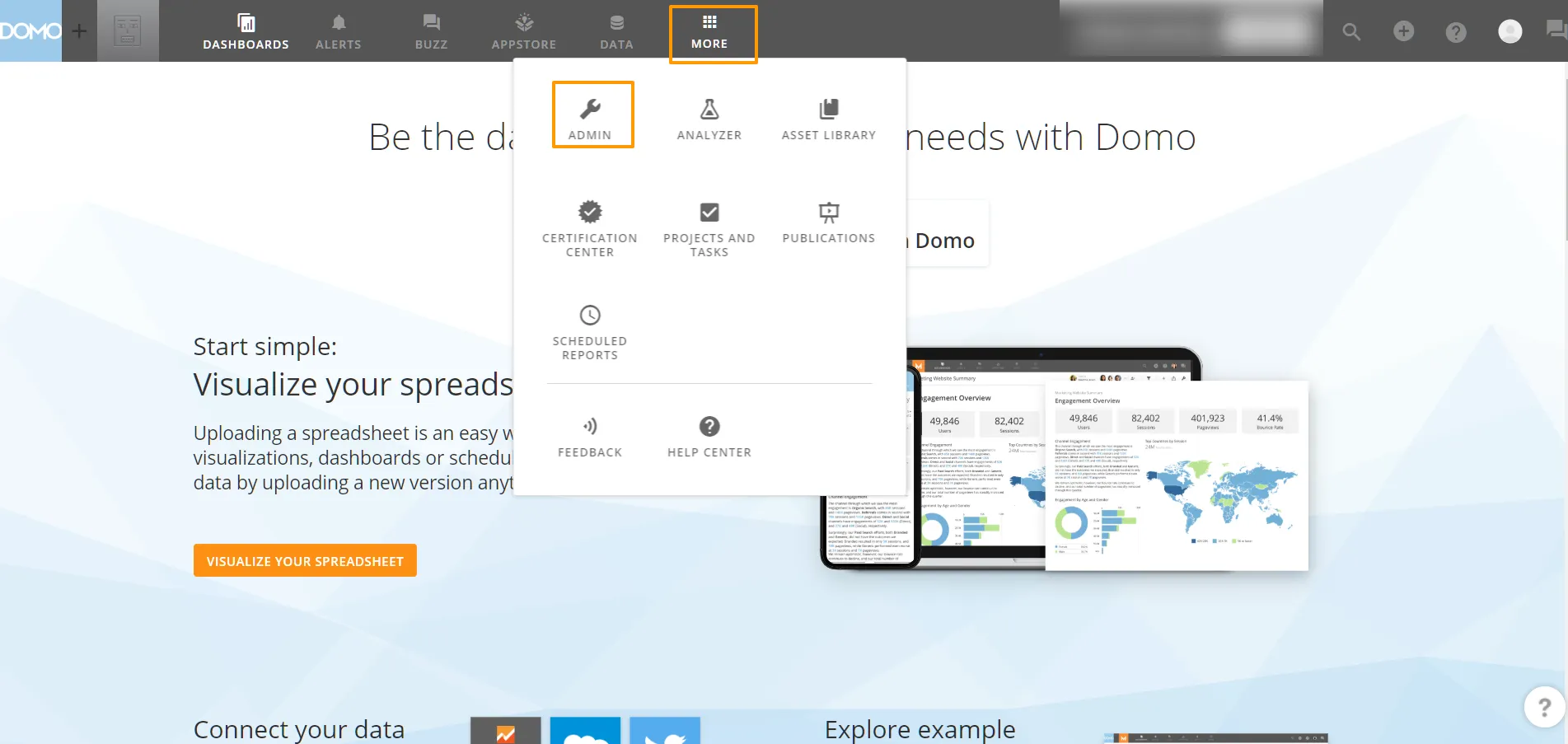This screenshot has height=744, width=1568.
Task: Click the Domo logo
Action: pyautogui.click(x=30, y=30)
